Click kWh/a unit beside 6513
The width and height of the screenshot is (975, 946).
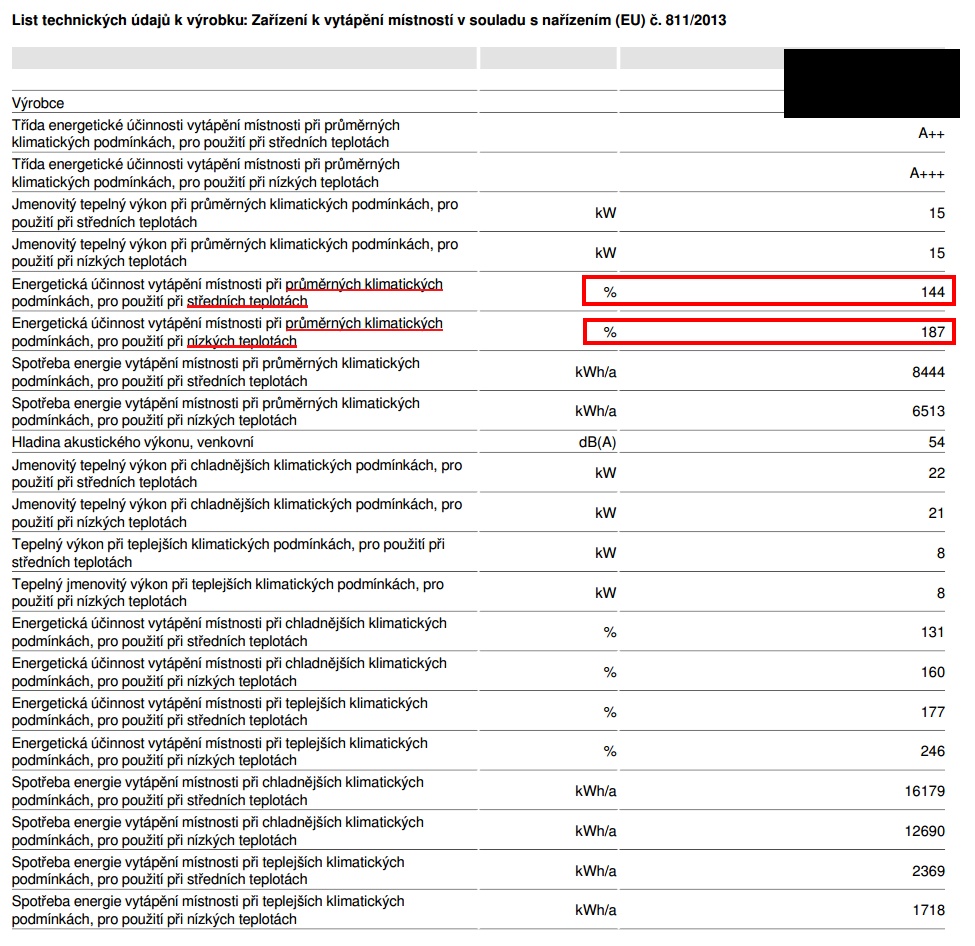coord(596,411)
